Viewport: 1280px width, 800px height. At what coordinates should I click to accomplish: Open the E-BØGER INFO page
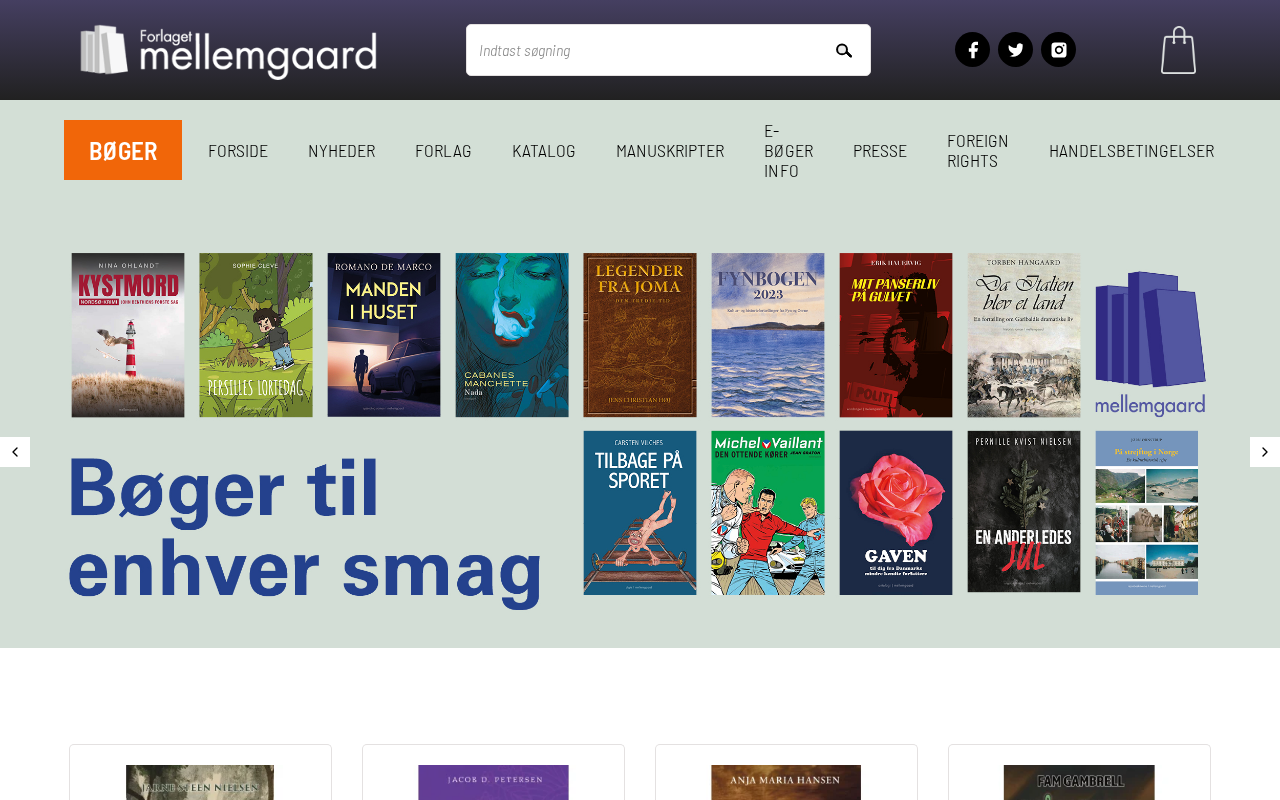pyautogui.click(x=788, y=150)
